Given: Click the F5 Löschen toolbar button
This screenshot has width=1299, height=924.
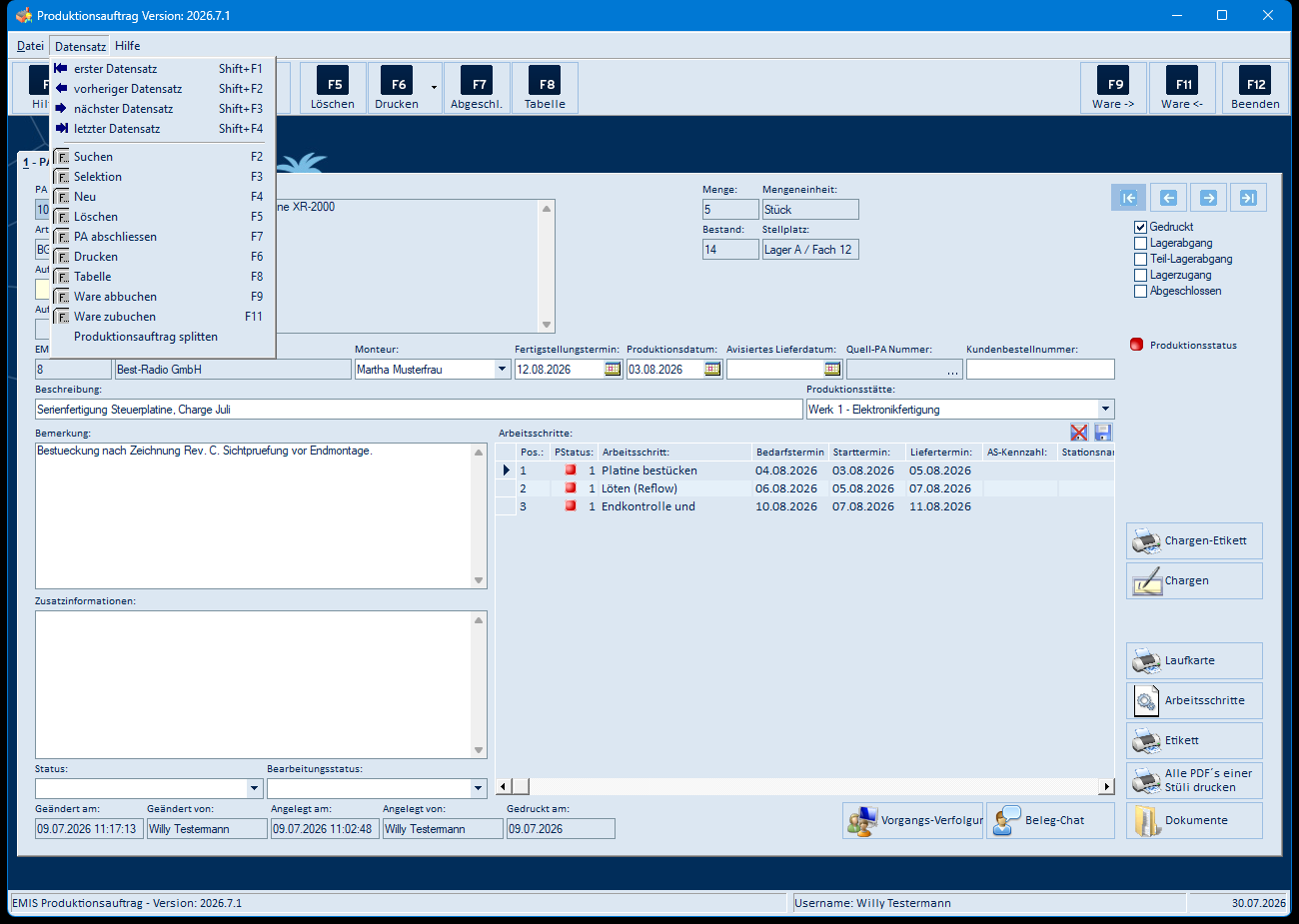Looking at the screenshot, I should tap(333, 88).
